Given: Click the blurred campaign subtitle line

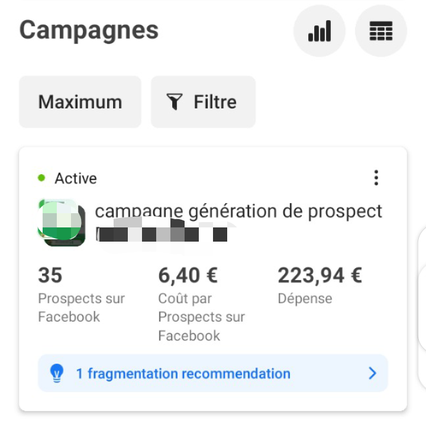Looking at the screenshot, I should tap(162, 234).
